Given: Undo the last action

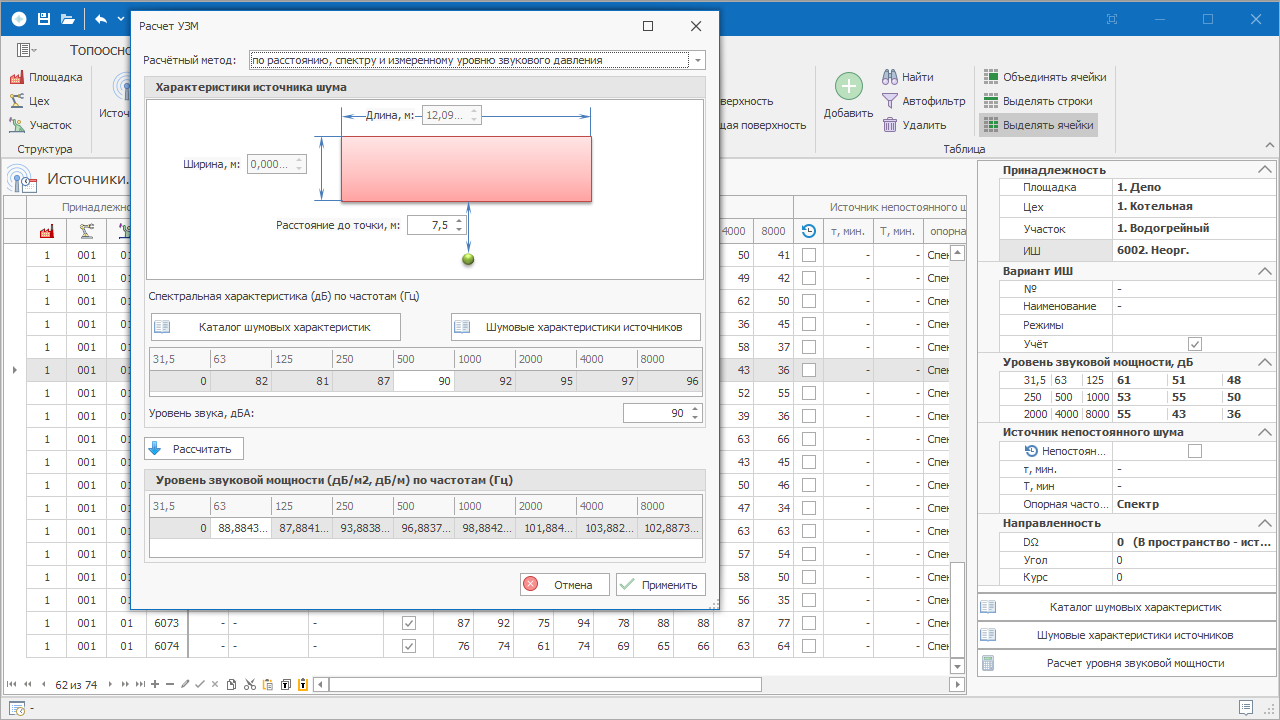Looking at the screenshot, I should (101, 19).
